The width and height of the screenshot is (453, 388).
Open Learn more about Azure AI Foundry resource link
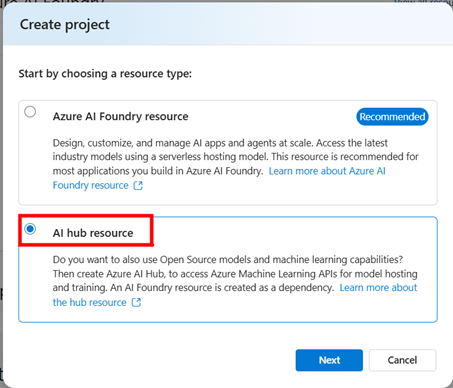(x=219, y=178)
